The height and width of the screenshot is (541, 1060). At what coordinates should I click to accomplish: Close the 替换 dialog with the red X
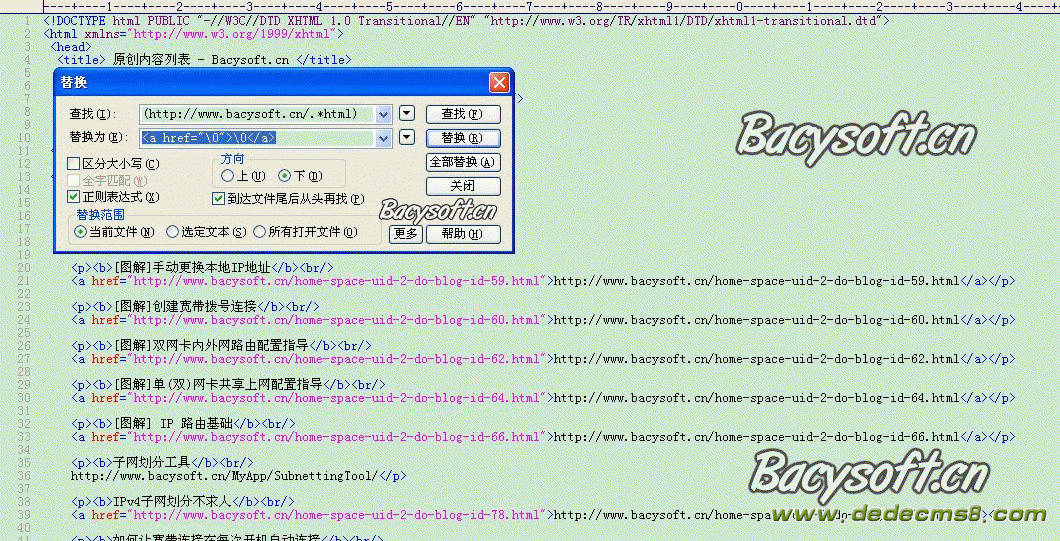click(x=499, y=83)
